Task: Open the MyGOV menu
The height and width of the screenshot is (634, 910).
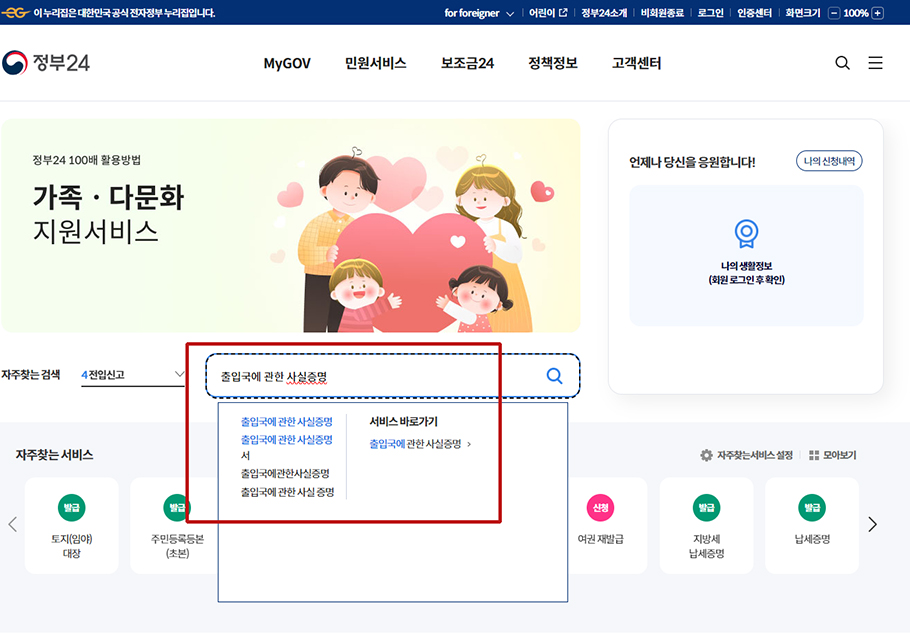Action: point(287,63)
